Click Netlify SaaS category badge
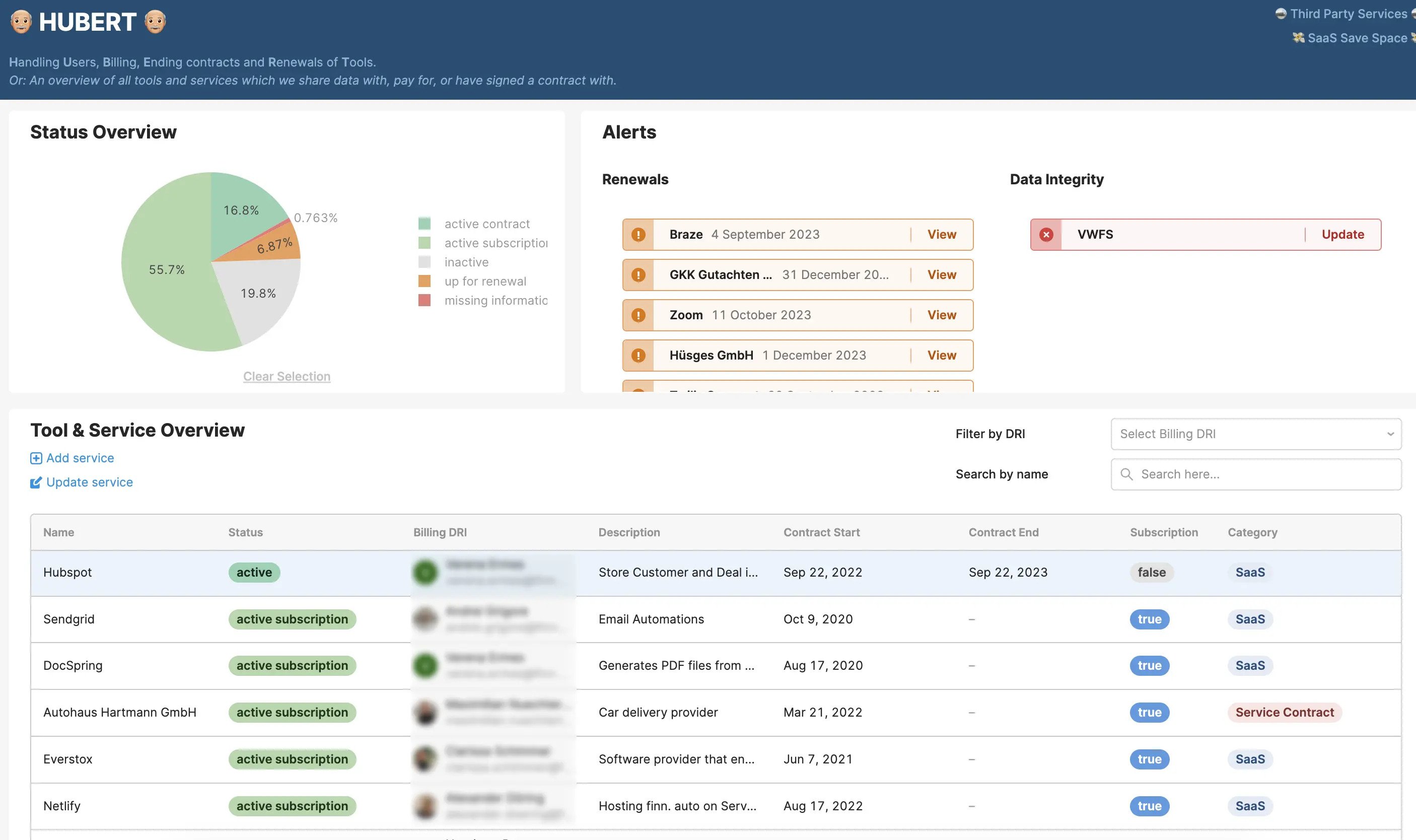The height and width of the screenshot is (840, 1416). coord(1250,806)
